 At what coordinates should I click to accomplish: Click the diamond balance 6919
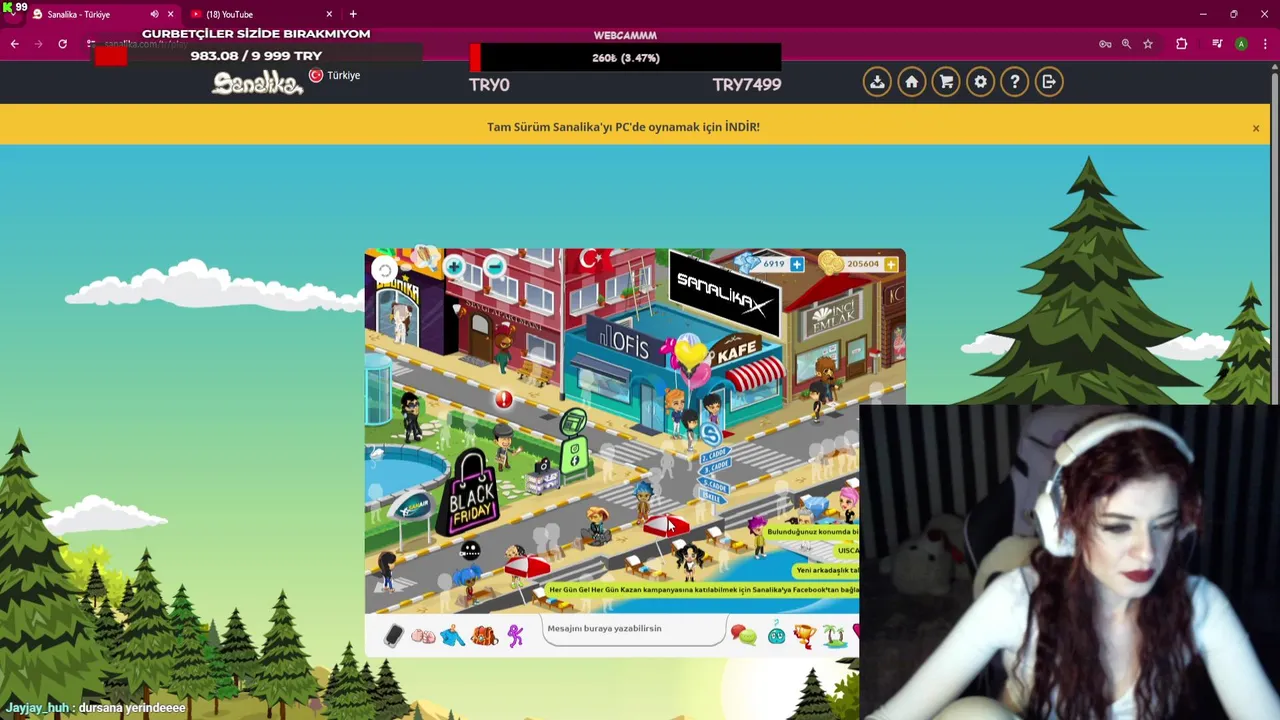click(773, 264)
